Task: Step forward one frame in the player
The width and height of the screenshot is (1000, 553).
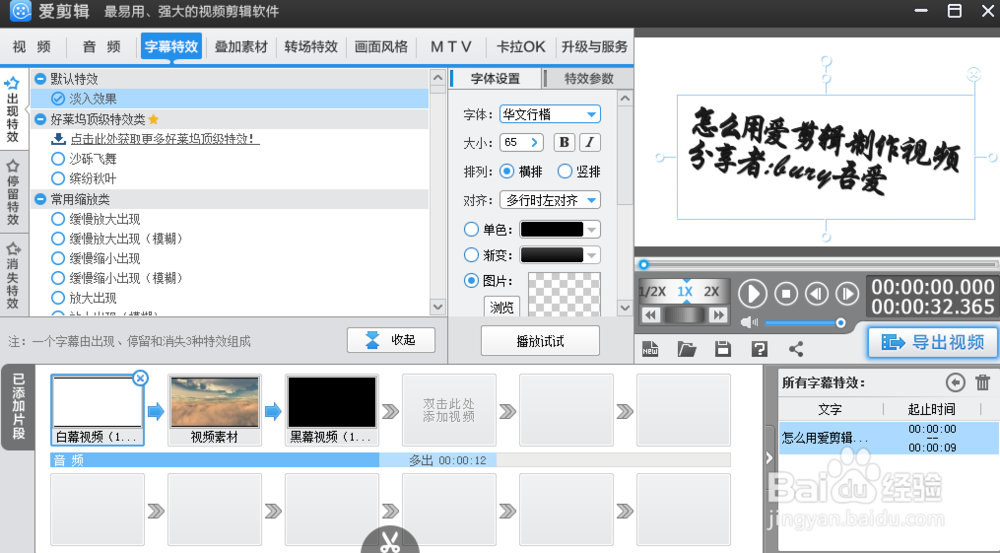Action: pyautogui.click(x=847, y=294)
